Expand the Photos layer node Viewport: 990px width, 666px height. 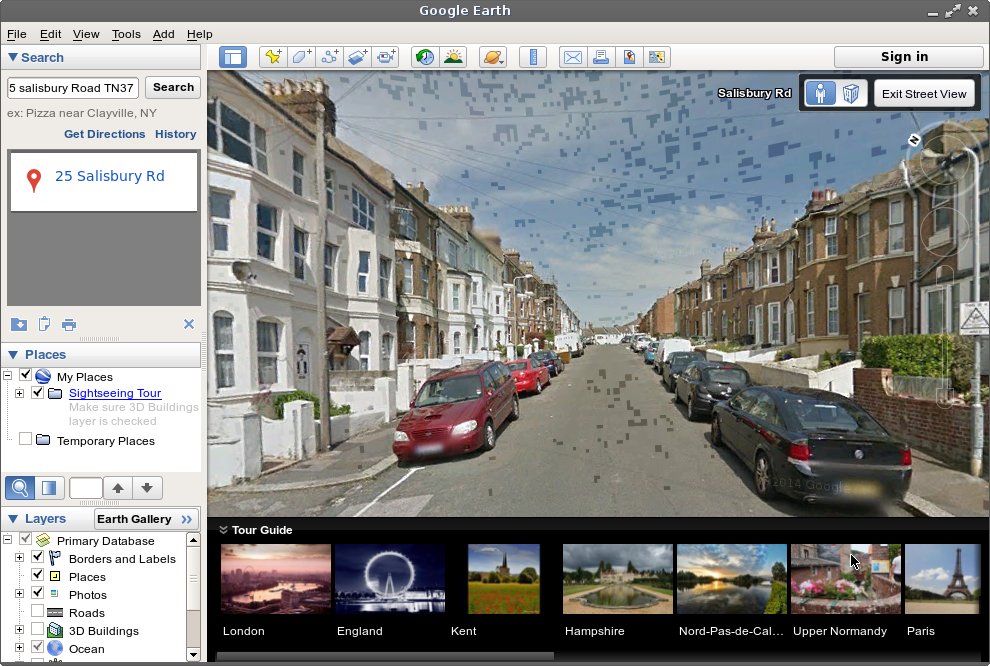(x=20, y=593)
